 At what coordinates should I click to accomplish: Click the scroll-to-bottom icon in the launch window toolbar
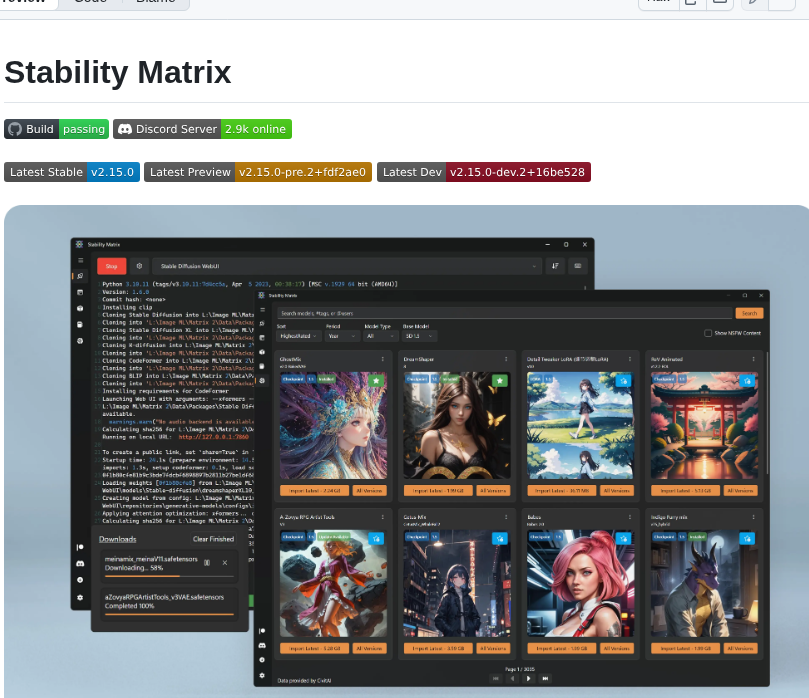[x=555, y=266]
